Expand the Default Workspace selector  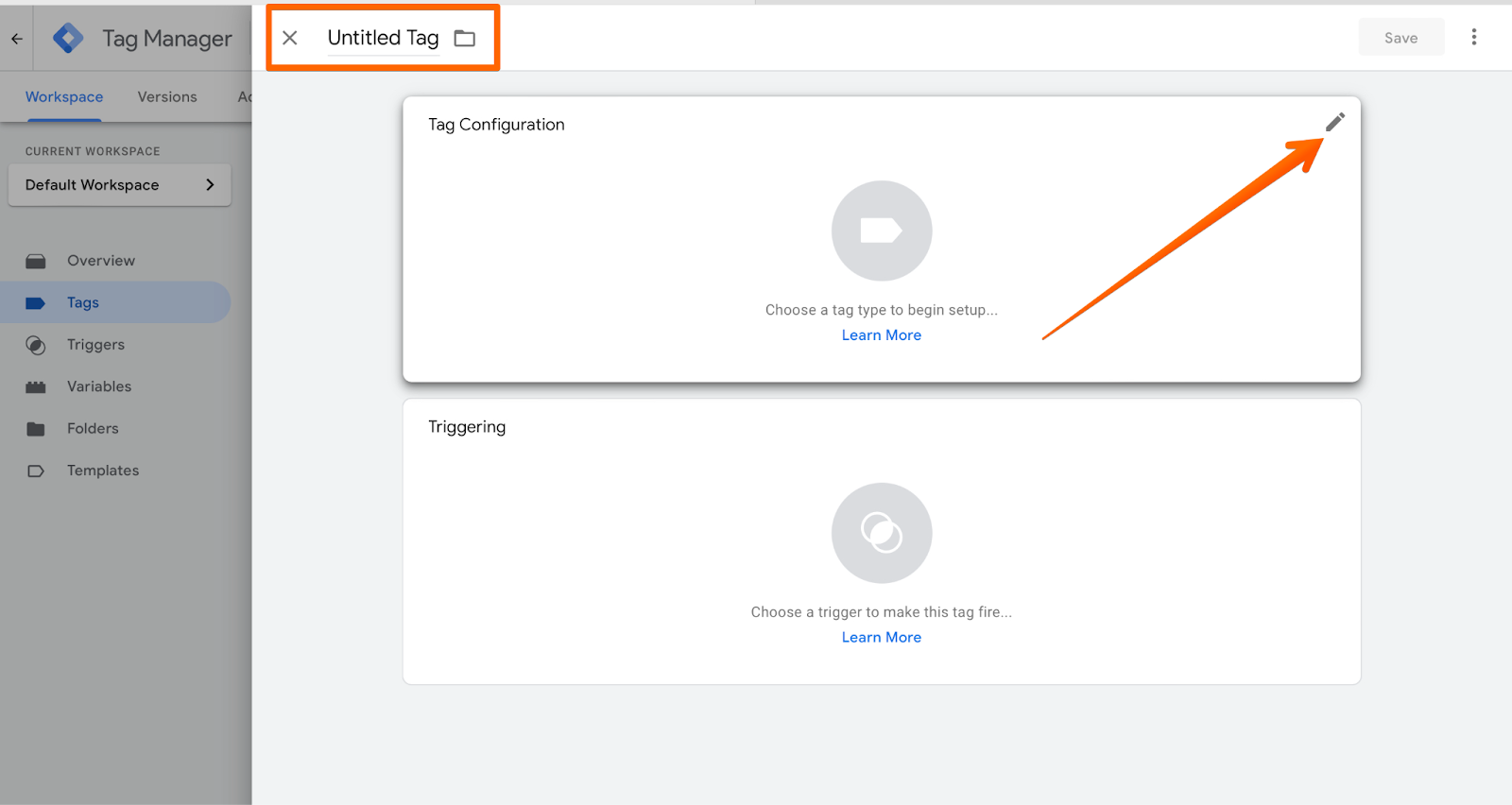tap(120, 185)
